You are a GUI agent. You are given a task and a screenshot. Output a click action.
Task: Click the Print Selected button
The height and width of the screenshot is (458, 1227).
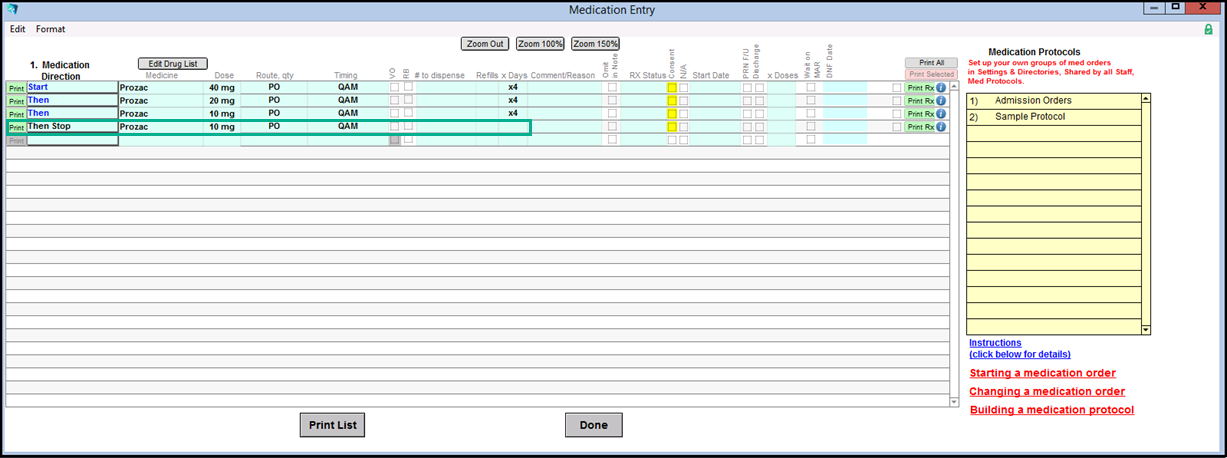click(x=931, y=74)
